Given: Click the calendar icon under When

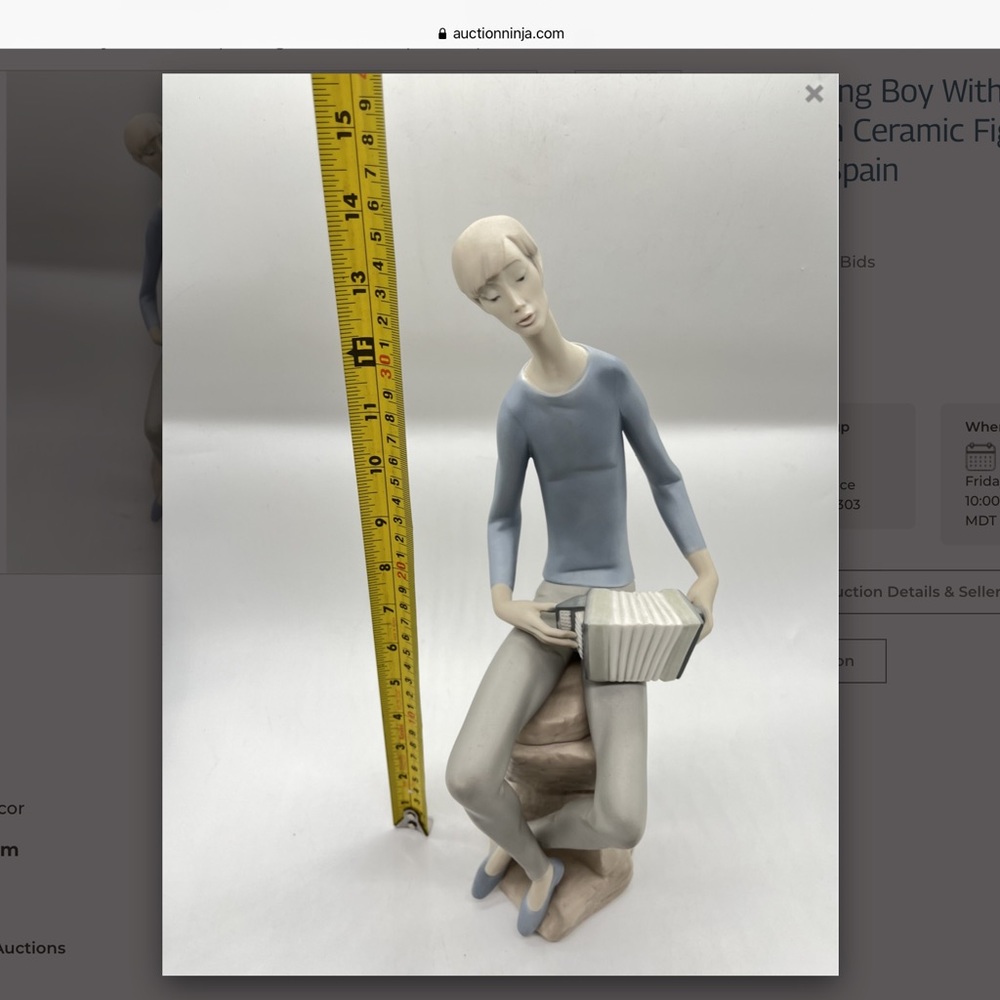Looking at the screenshot, I should point(980,456).
